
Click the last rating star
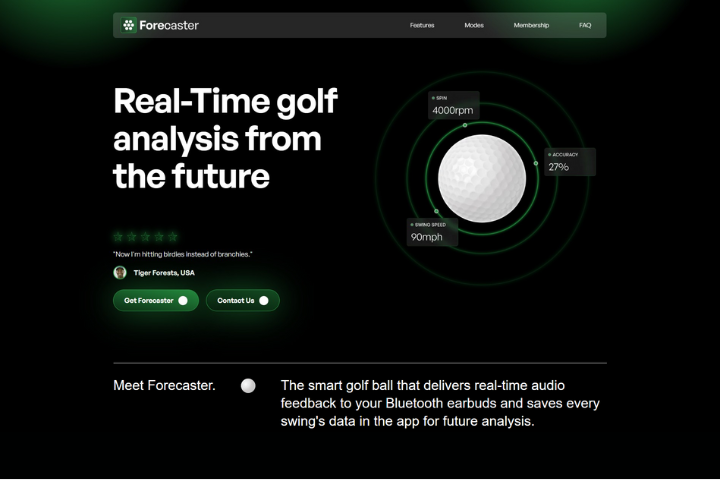click(173, 237)
